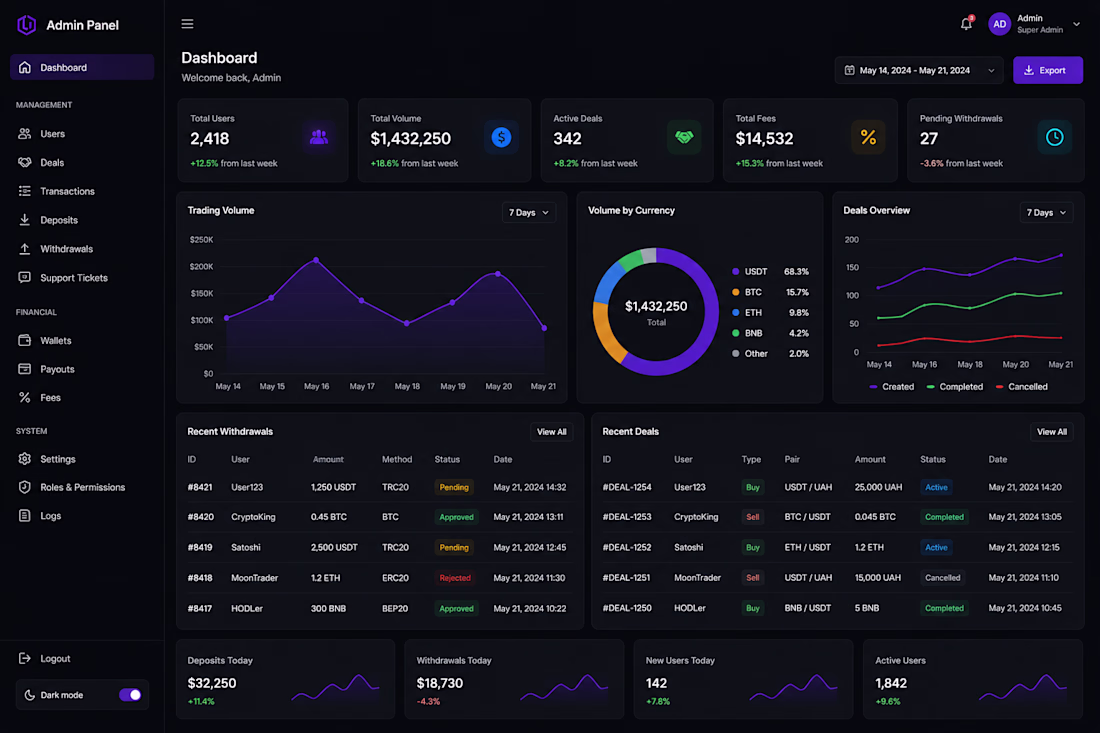1100x733 pixels.
Task: Click the Active Deals handshake icon
Action: pos(684,137)
